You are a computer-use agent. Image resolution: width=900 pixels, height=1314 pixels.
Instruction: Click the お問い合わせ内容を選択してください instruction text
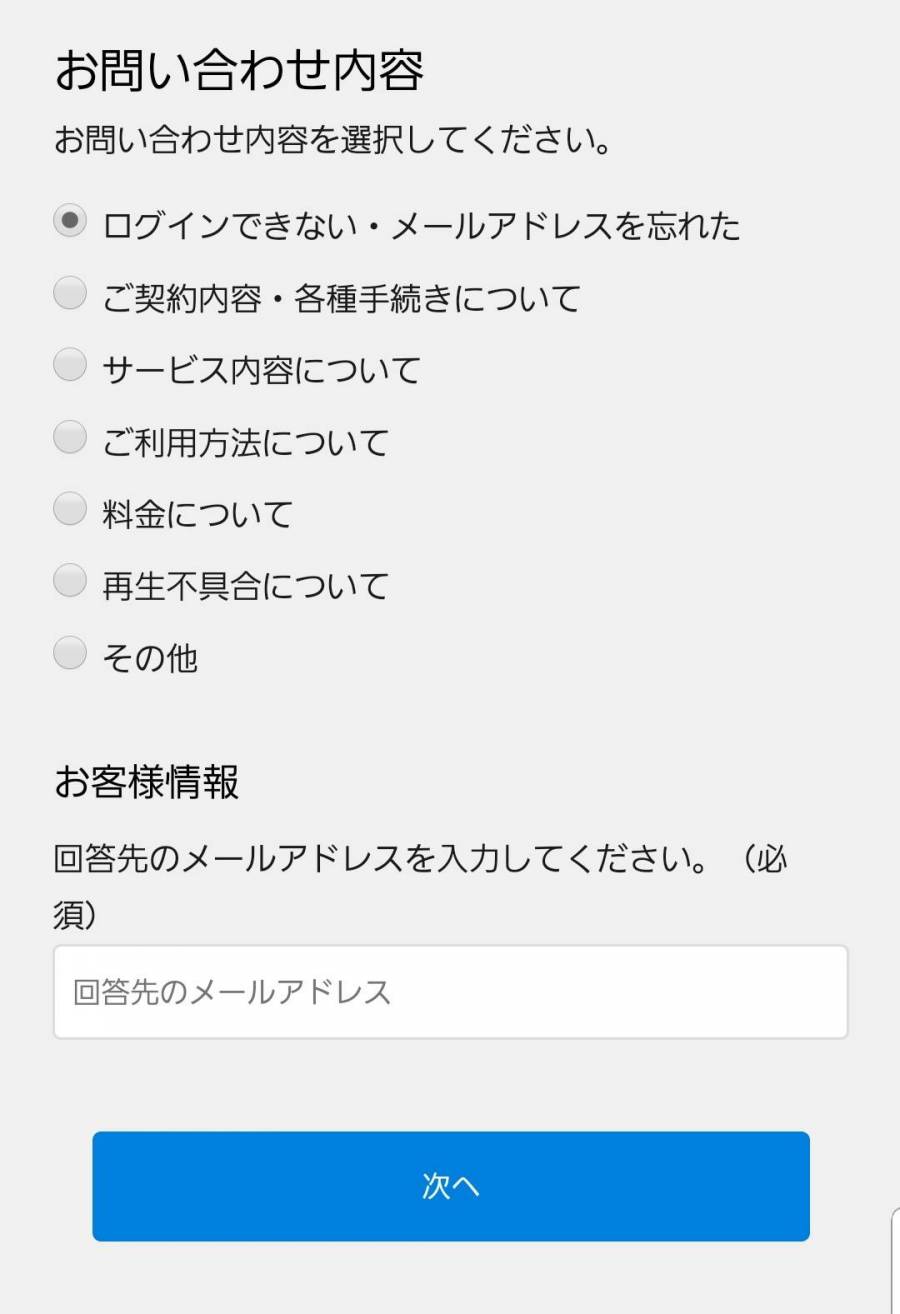tap(333, 141)
